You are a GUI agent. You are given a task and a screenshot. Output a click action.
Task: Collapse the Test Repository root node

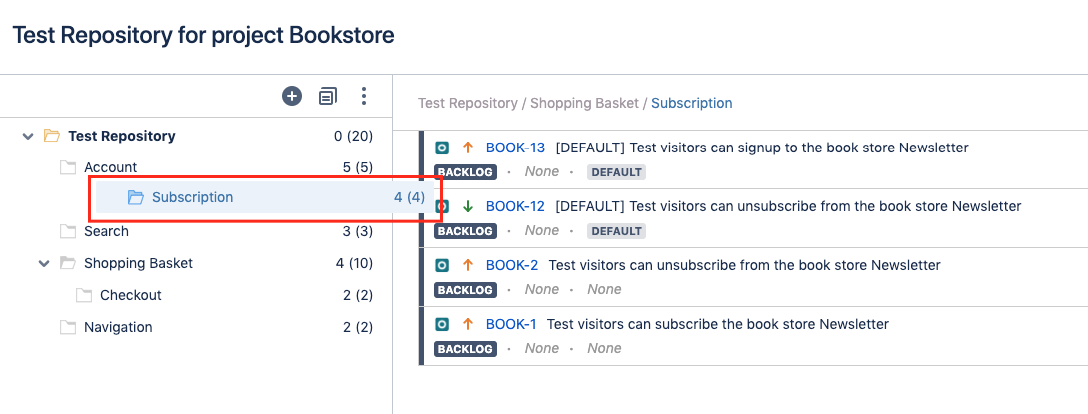pos(28,137)
